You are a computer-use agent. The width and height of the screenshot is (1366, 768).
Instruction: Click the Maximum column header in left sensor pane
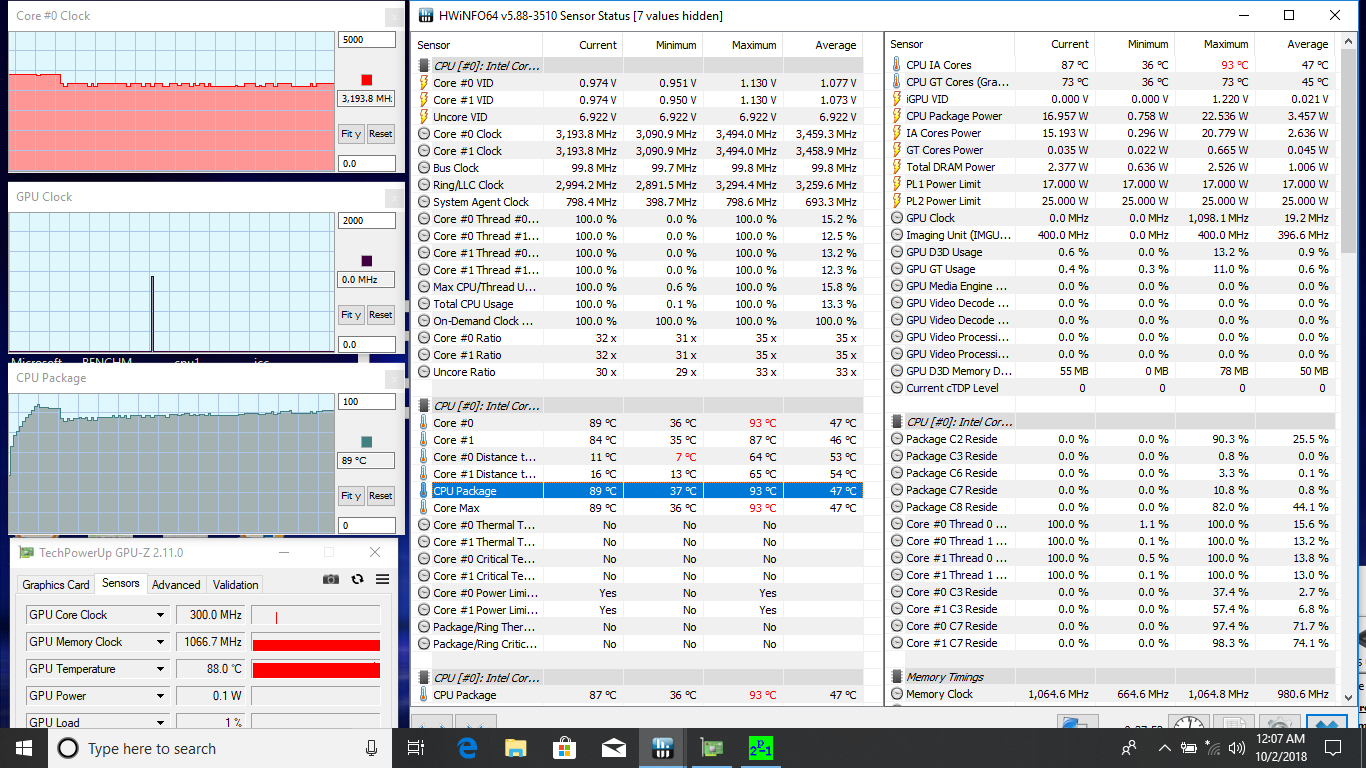click(x=742, y=45)
